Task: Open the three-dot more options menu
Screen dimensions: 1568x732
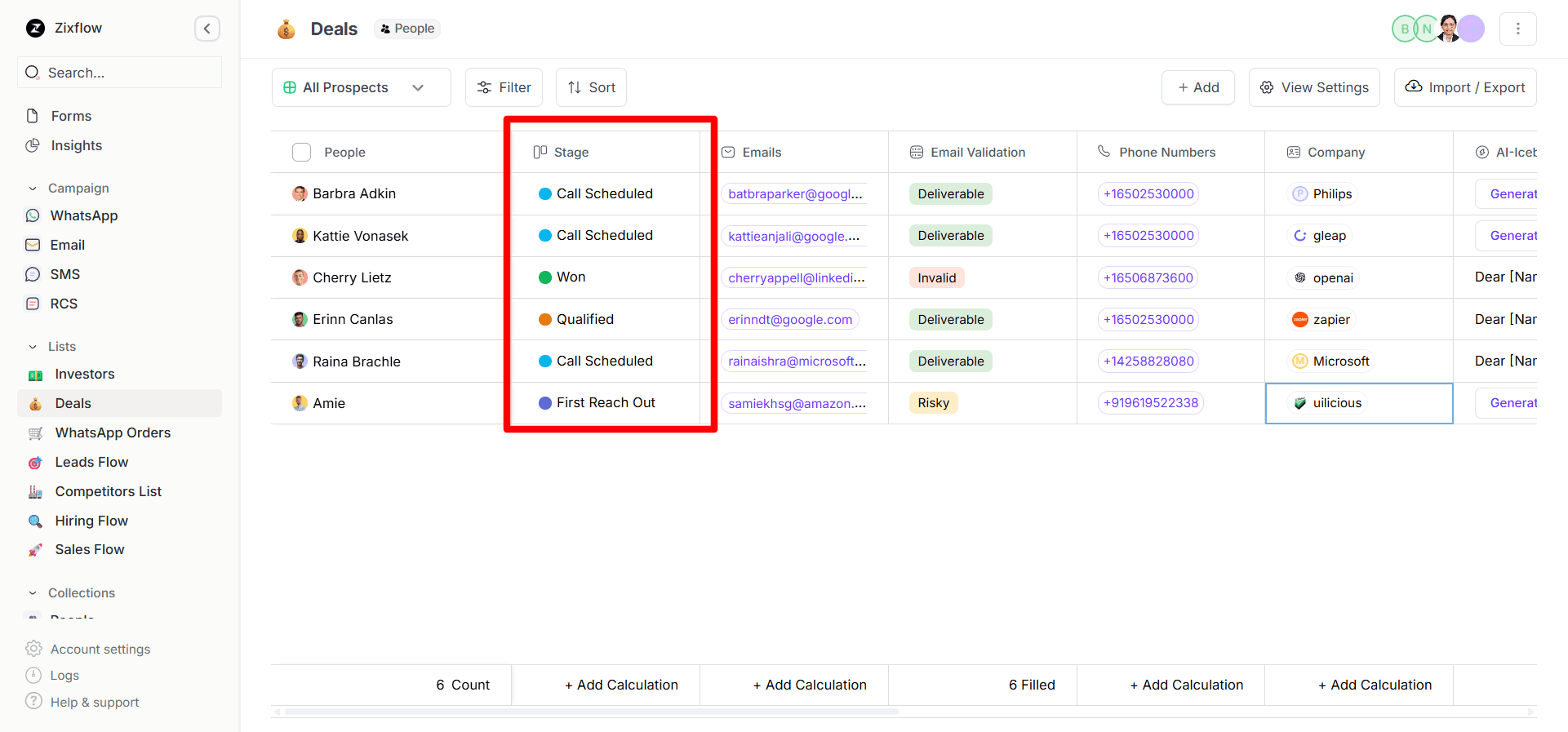Action: tap(1518, 29)
